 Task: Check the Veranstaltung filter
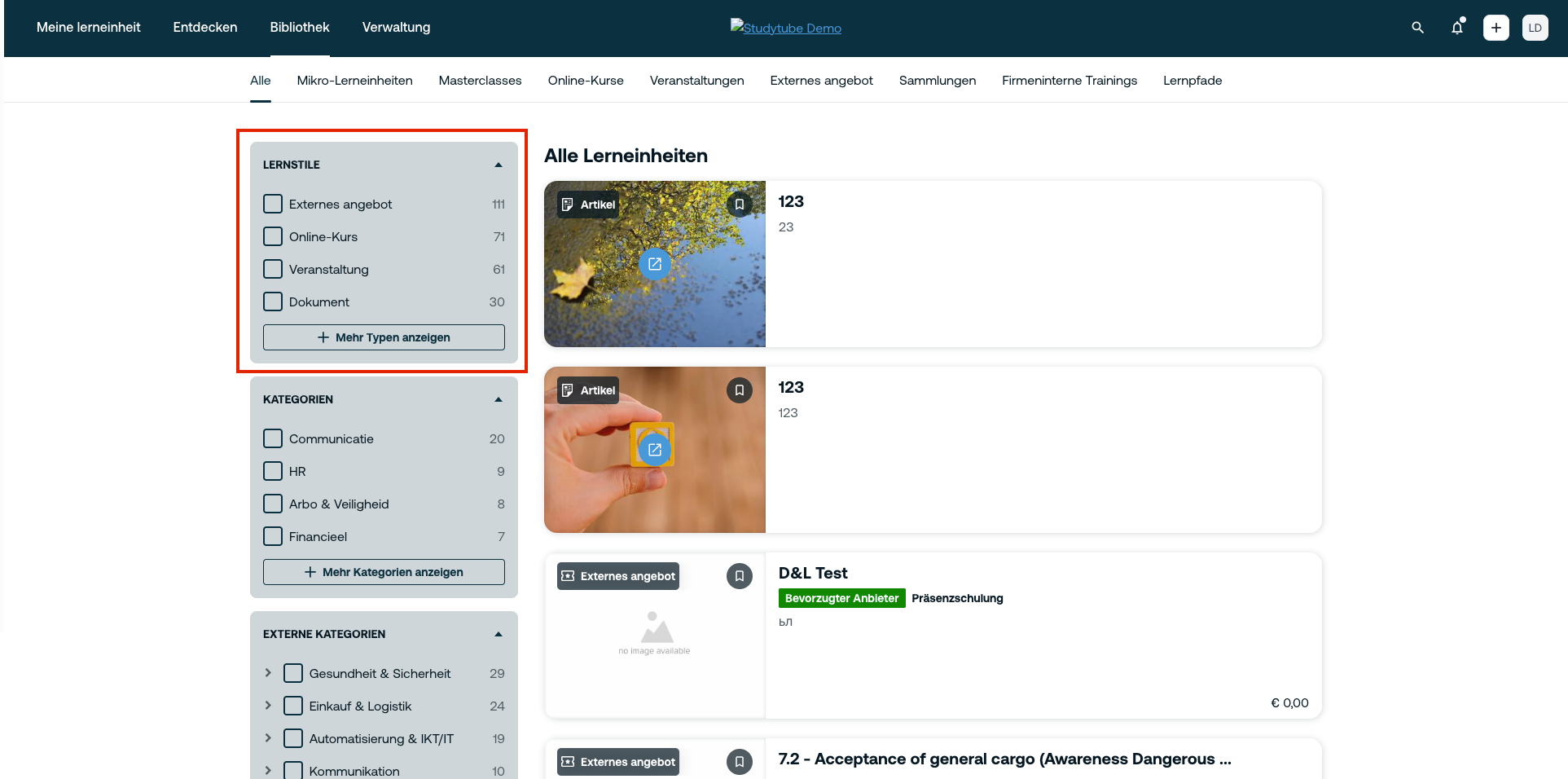click(273, 269)
